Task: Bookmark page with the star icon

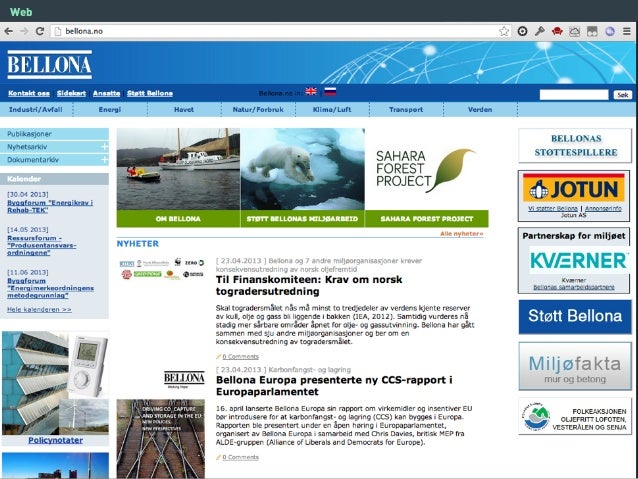Action: tap(504, 31)
